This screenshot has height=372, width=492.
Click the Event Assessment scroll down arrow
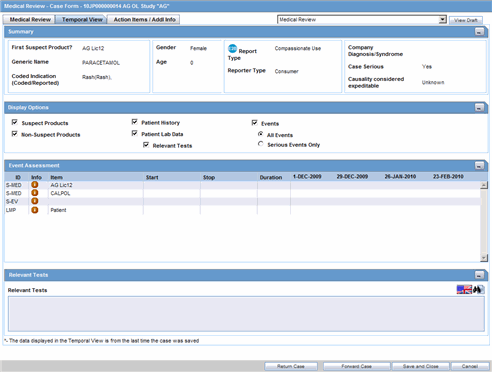coord(484,258)
